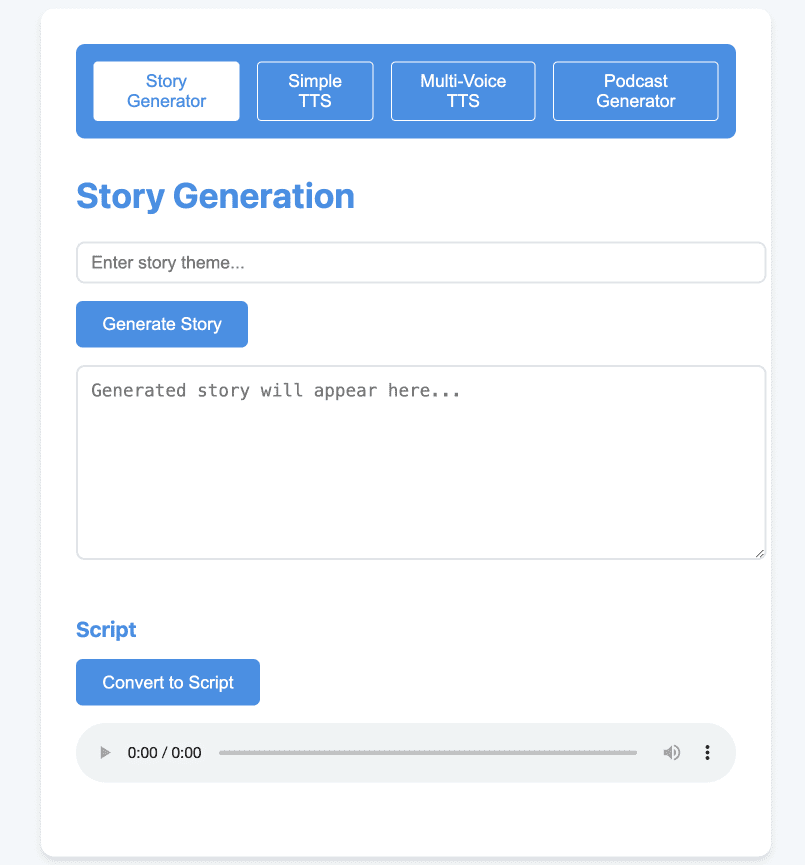Click the audio progress seek bar
This screenshot has width=805, height=865.
(x=428, y=752)
